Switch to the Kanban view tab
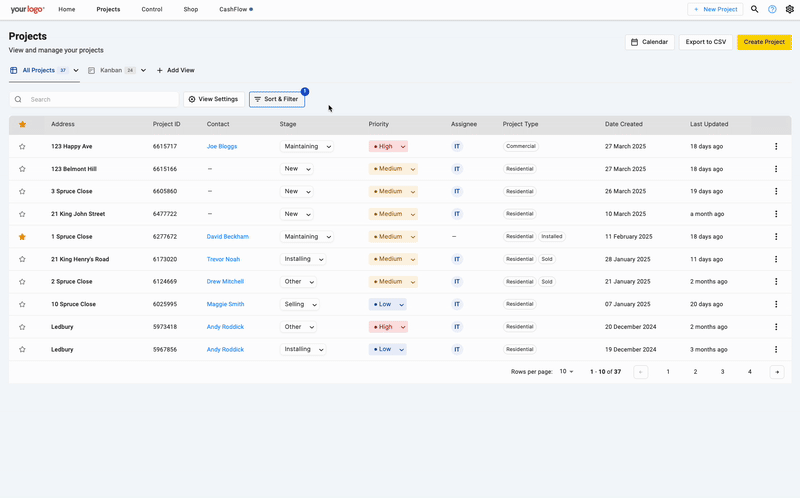The image size is (800, 498). (x=117, y=70)
